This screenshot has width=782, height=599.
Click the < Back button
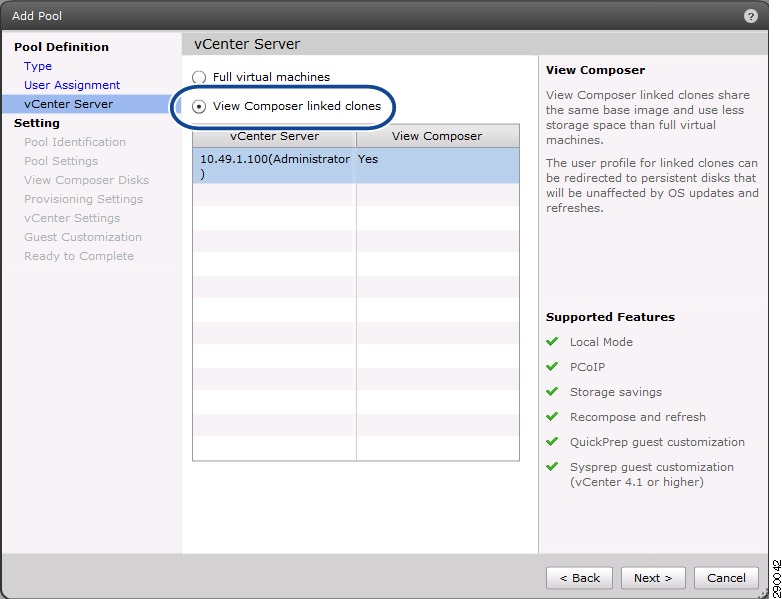point(580,578)
